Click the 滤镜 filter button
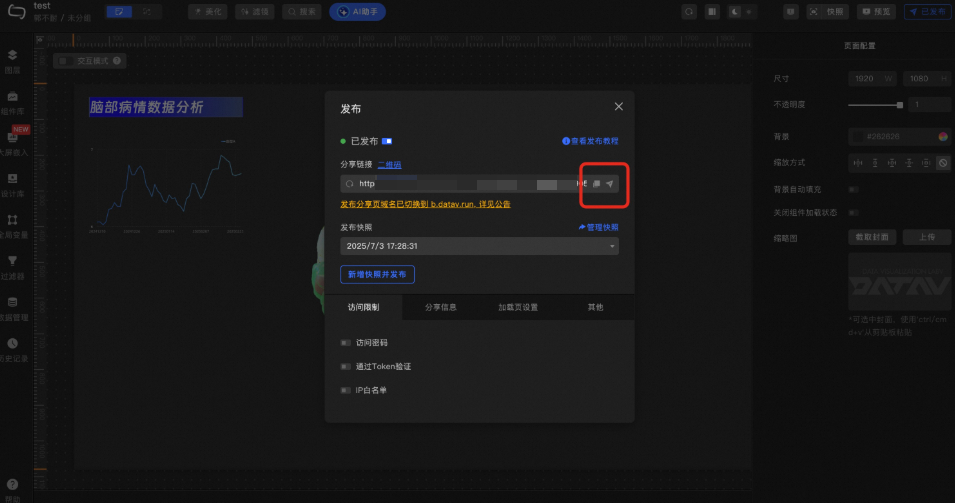Screen dimensions: 955x503 point(255,12)
